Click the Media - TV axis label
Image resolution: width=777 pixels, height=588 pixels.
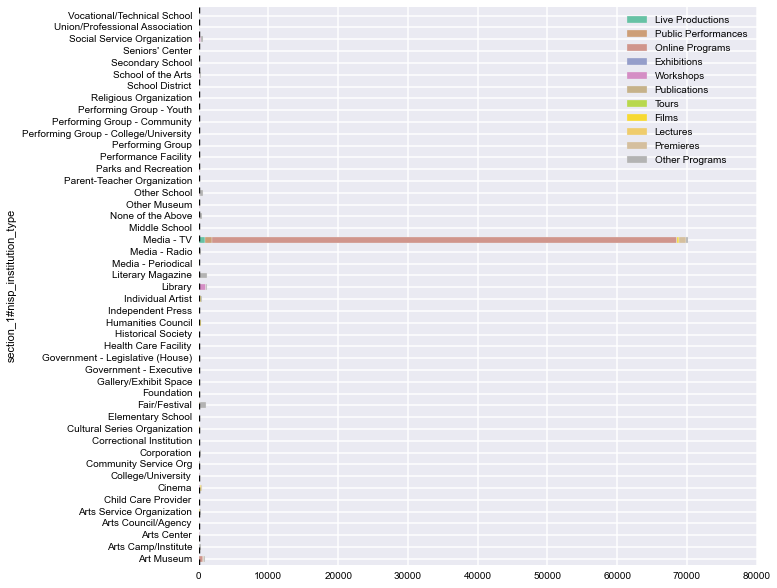tap(167, 240)
